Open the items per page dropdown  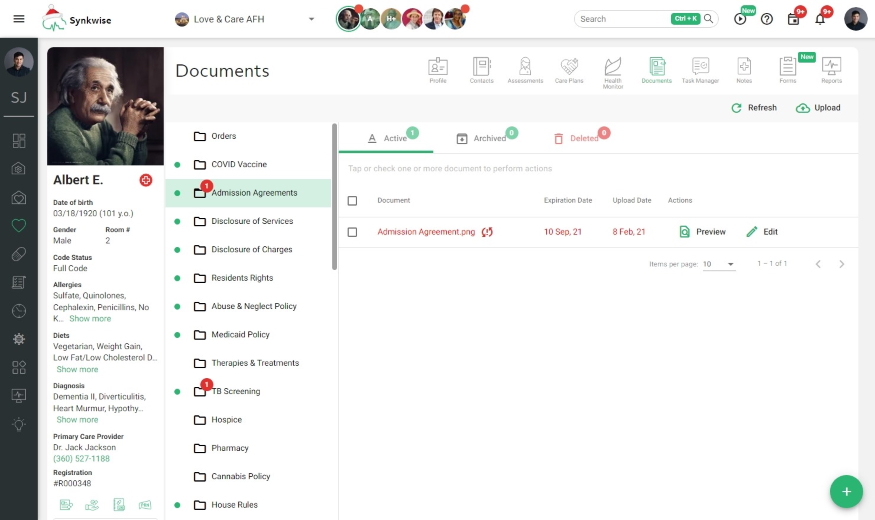click(x=718, y=264)
